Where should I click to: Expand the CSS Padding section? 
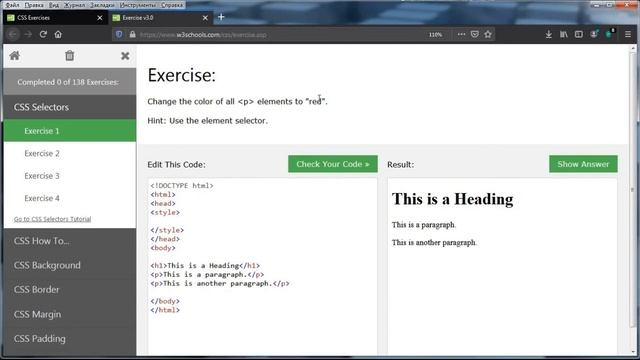pos(70,339)
